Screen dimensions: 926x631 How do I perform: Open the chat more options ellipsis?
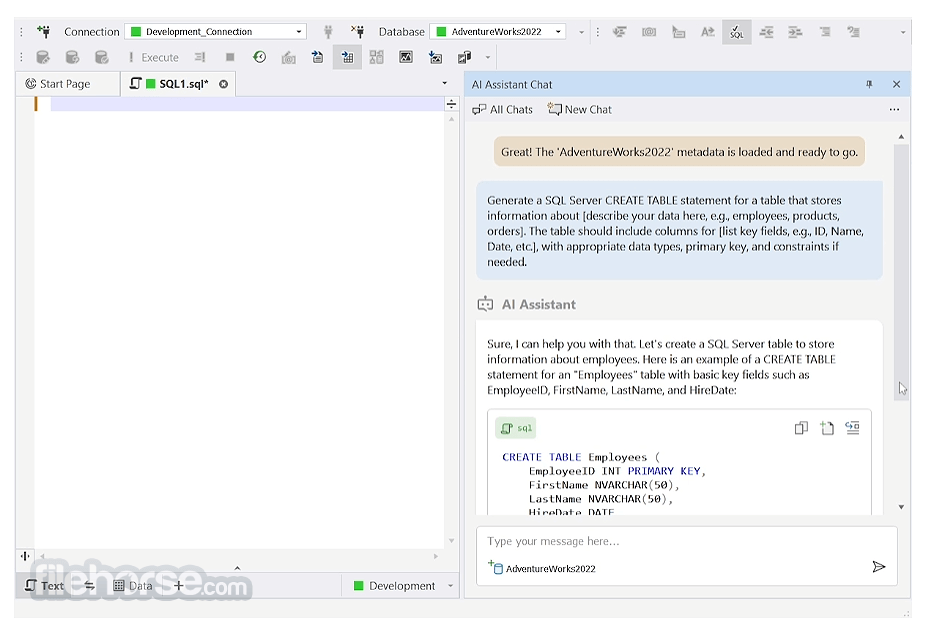[894, 109]
